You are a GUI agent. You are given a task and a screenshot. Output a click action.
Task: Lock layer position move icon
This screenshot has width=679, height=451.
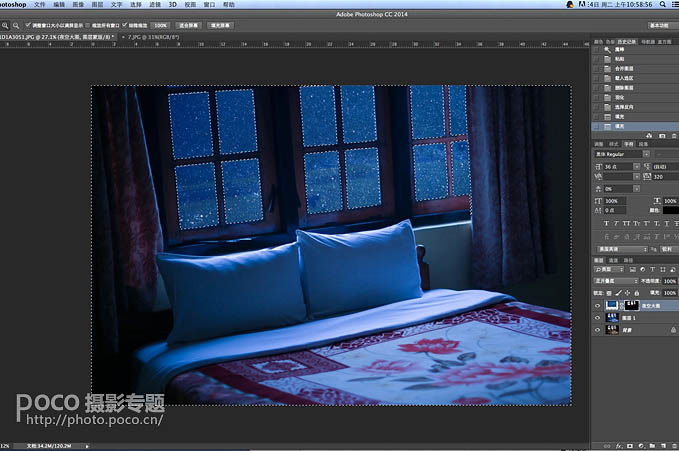(627, 293)
